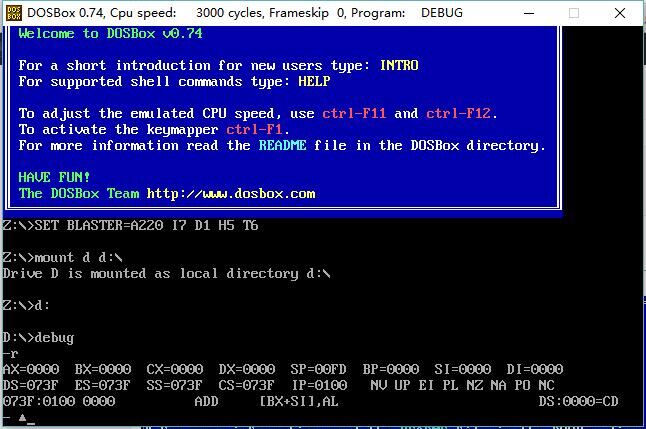
Task: Click the BP=0000 register value
Action: pos(391,369)
